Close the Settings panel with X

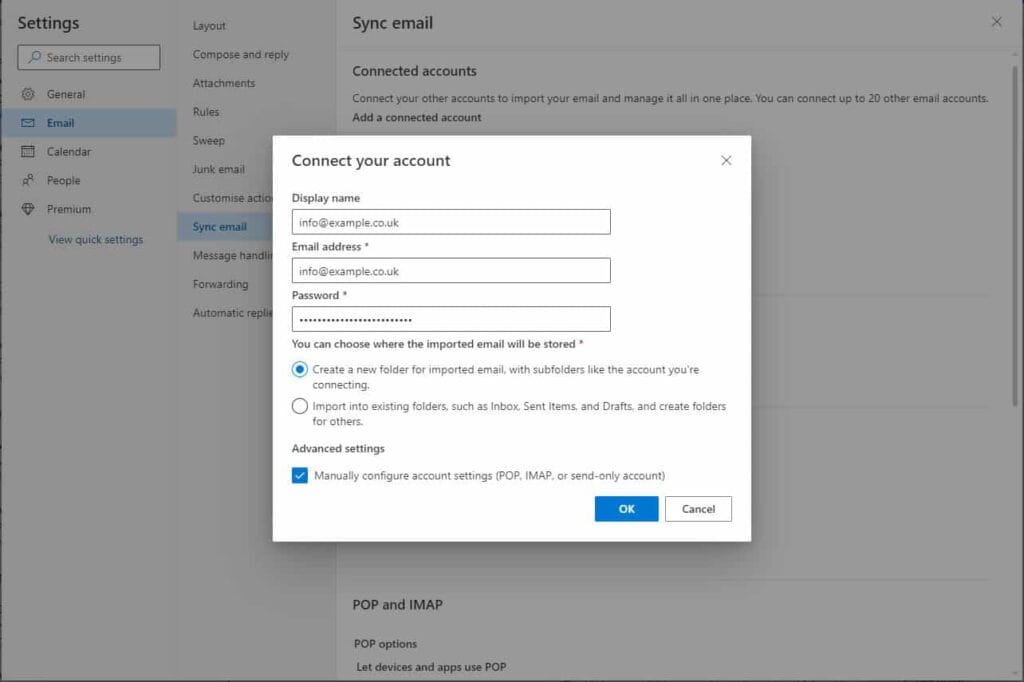[997, 22]
